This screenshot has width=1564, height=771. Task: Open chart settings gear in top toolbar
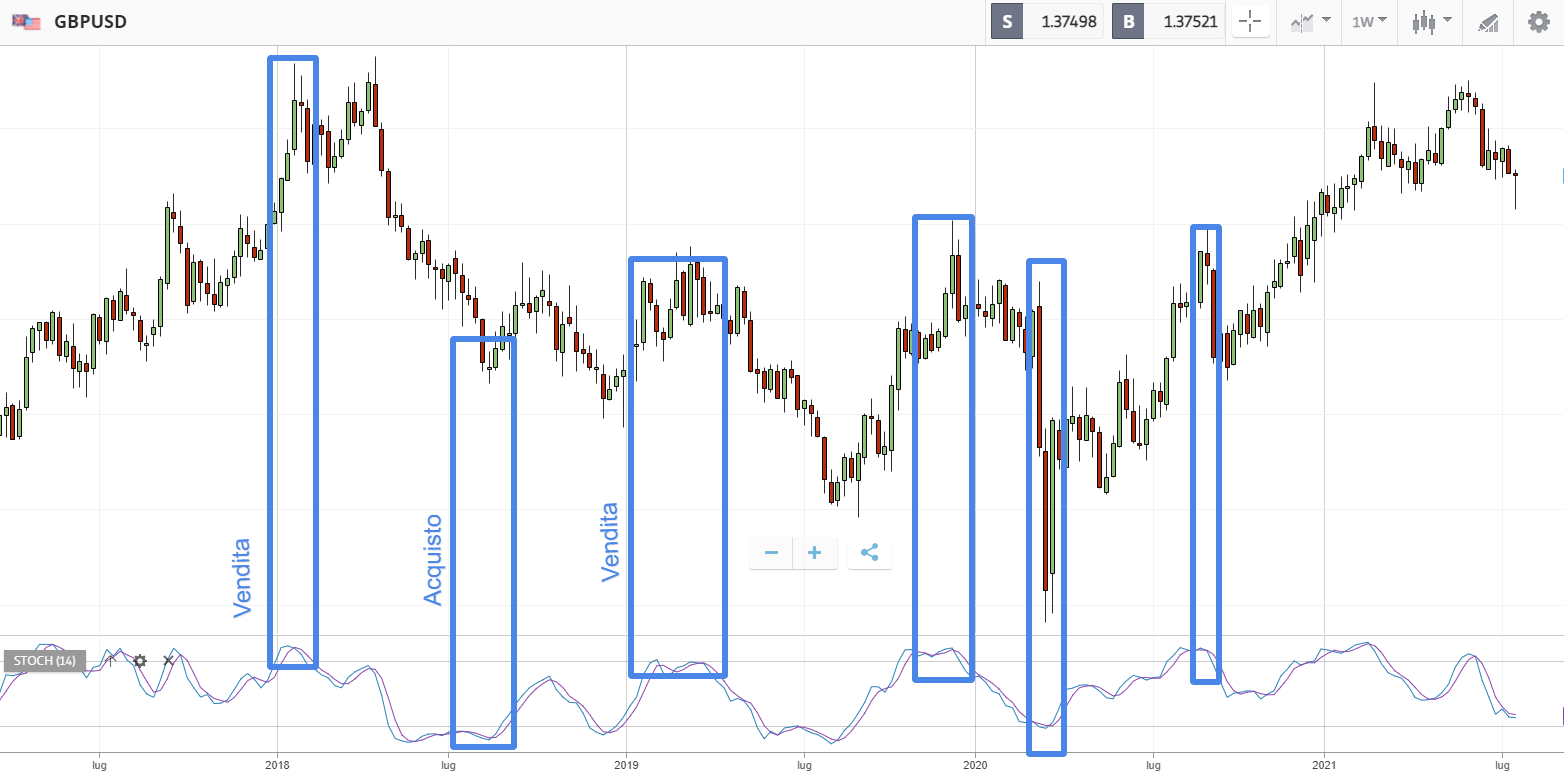(1538, 21)
